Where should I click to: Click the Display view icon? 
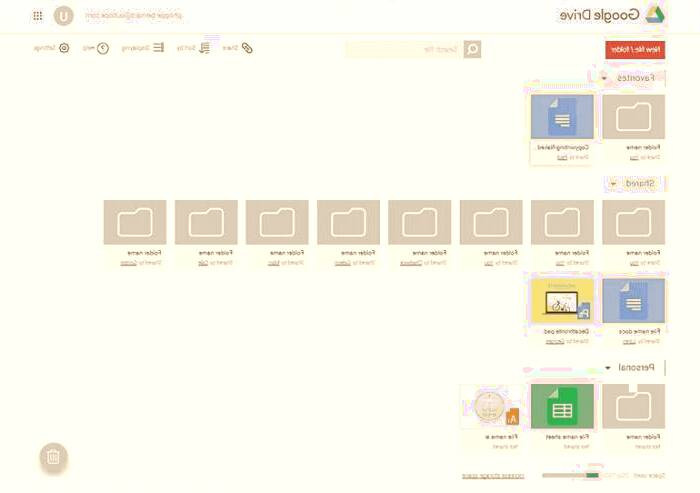(x=158, y=48)
